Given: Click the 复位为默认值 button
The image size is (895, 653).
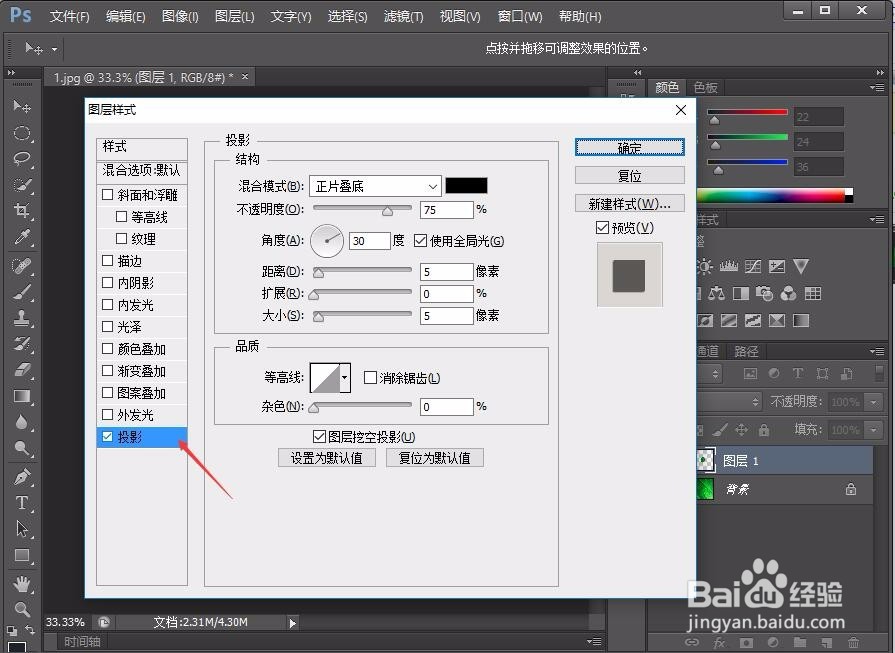Looking at the screenshot, I should (434, 457).
